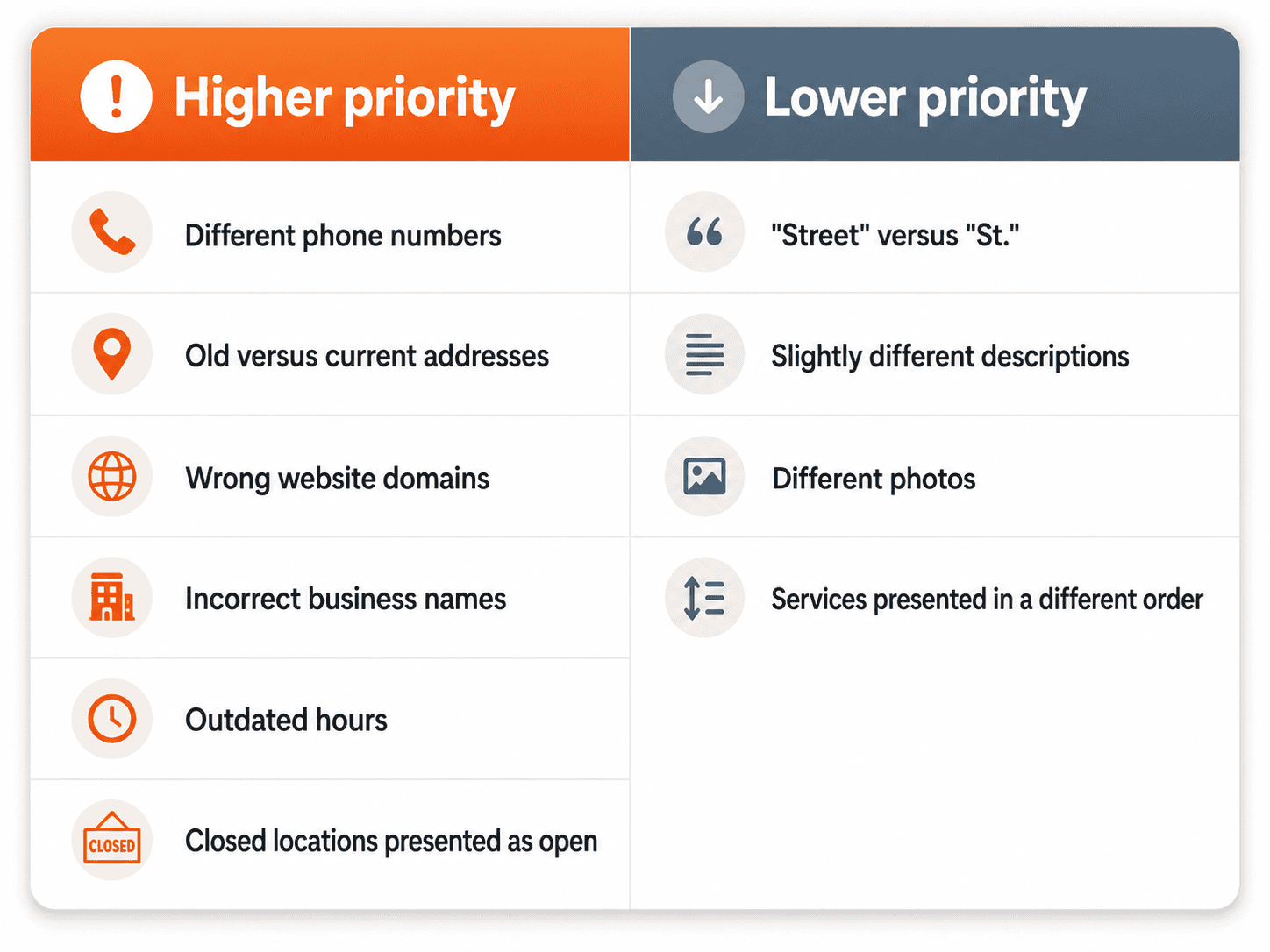This screenshot has height=952, width=1270.
Task: Click the map pin location icon
Action: point(112,354)
